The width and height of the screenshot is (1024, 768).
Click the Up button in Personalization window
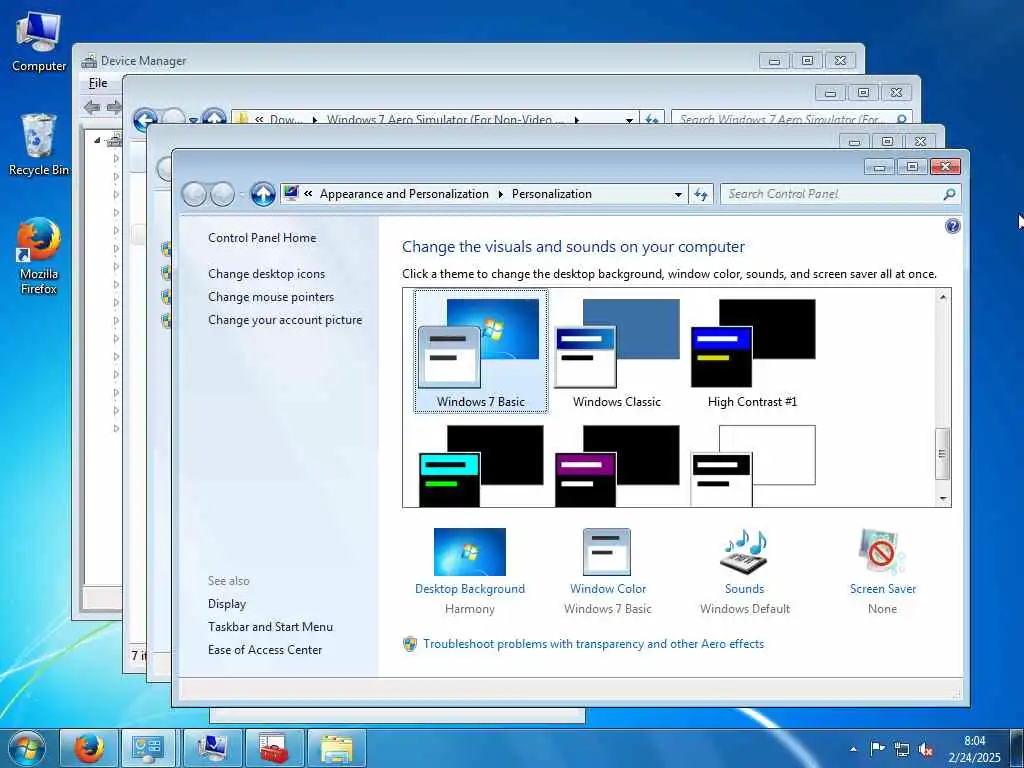click(x=263, y=194)
